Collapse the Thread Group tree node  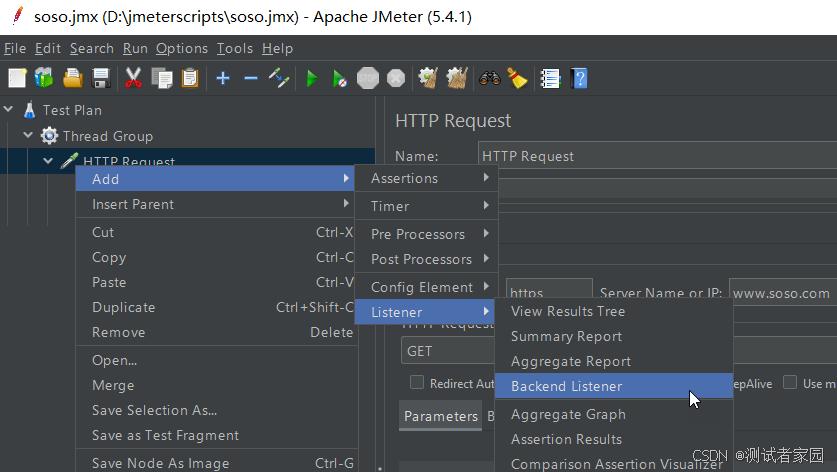[28, 135]
